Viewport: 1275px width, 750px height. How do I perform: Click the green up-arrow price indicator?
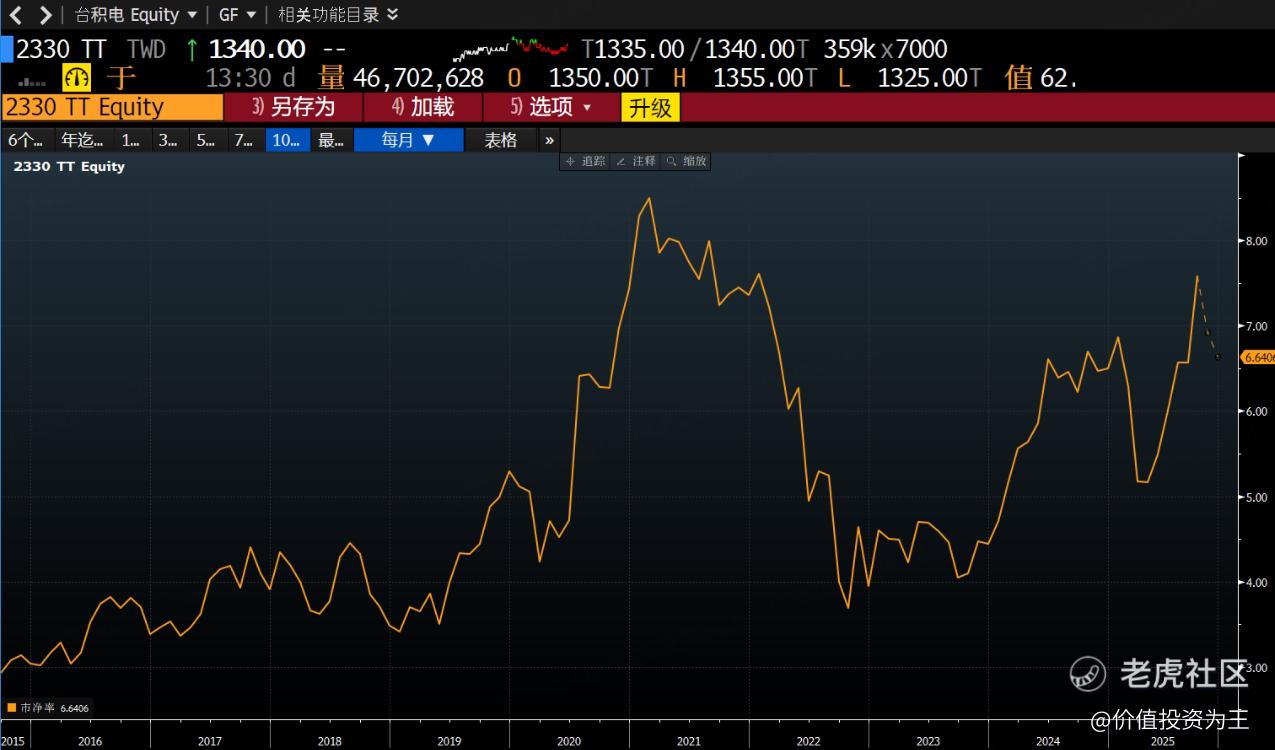(x=192, y=48)
